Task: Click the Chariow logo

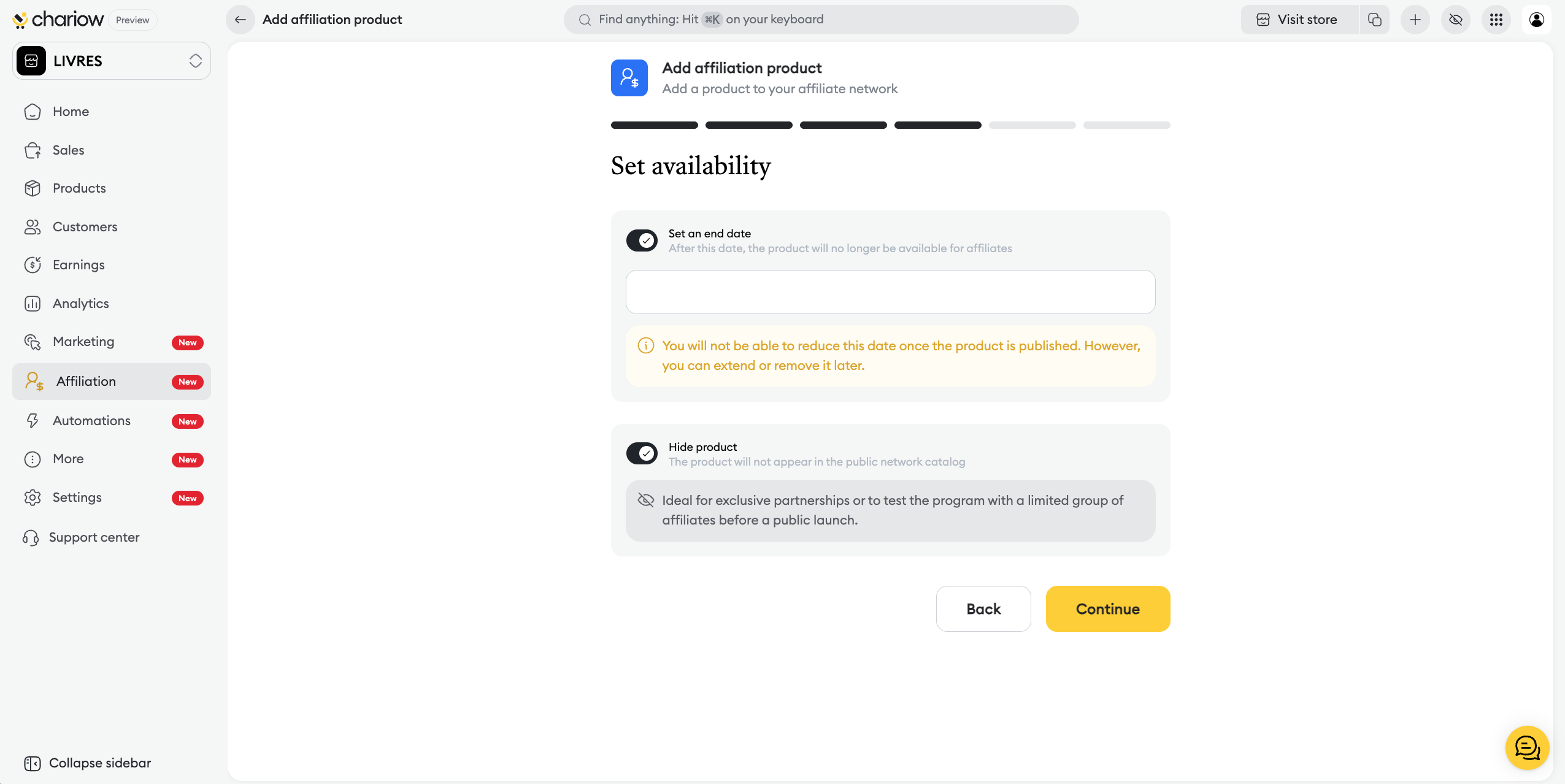Action: 58,20
